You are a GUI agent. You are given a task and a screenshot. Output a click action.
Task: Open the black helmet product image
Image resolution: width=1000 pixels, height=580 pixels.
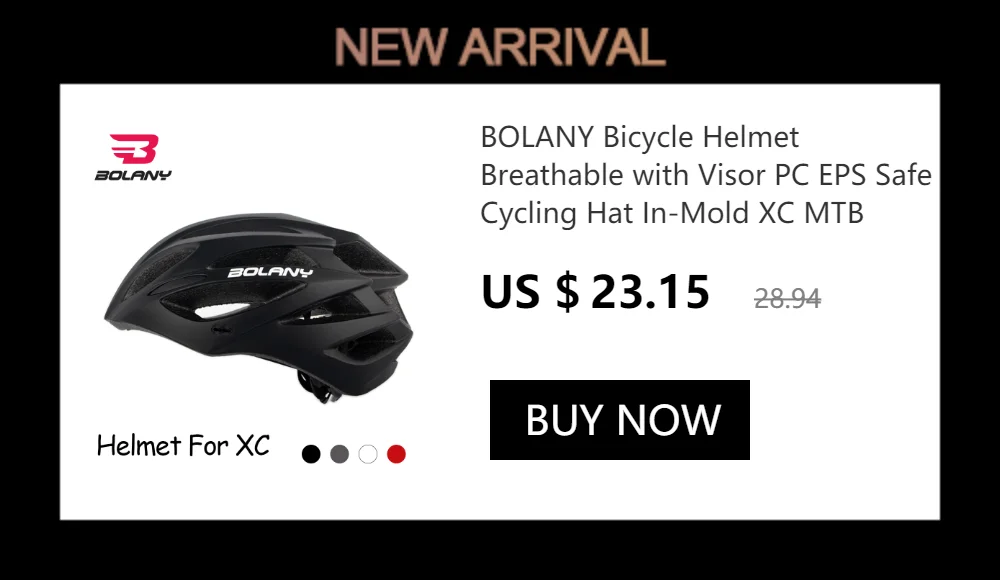point(259,308)
